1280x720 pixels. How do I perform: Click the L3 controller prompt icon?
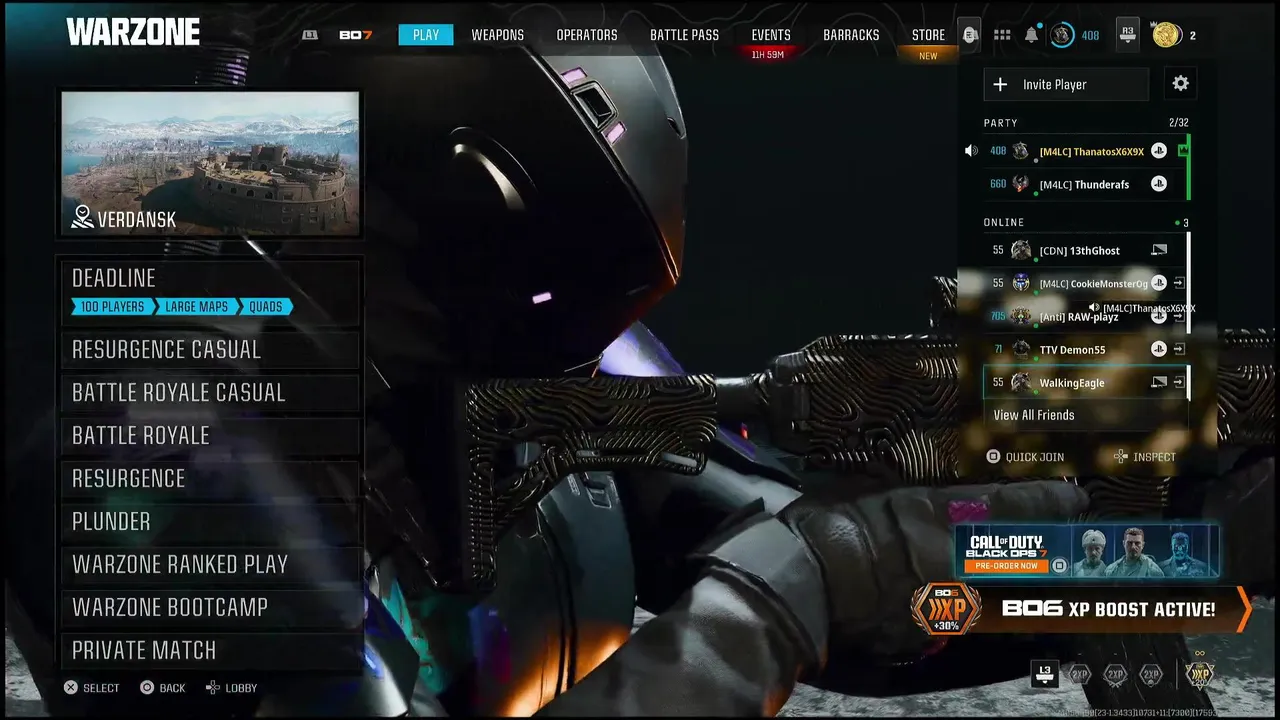tap(1044, 675)
